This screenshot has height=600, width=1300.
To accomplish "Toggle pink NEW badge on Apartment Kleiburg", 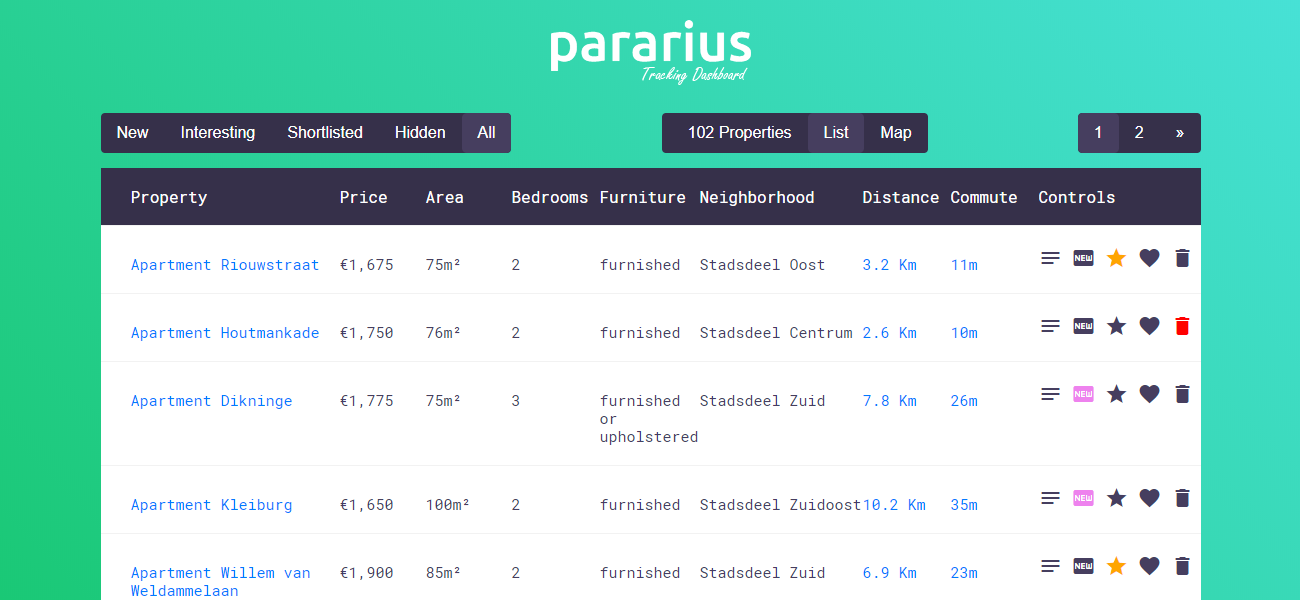I will coord(1083,498).
